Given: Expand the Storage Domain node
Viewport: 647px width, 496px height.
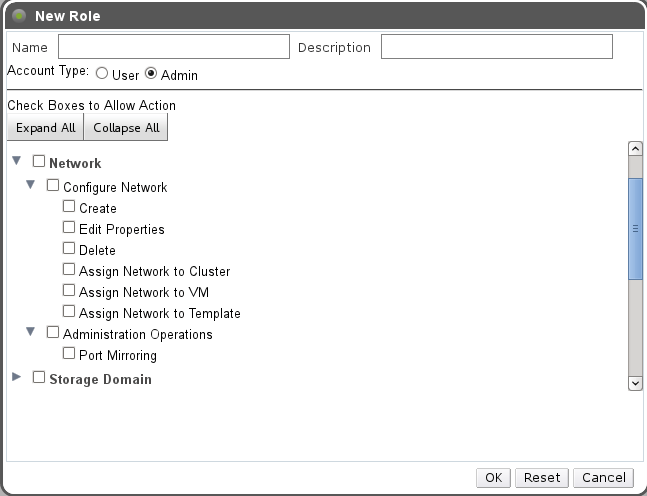Looking at the screenshot, I should pyautogui.click(x=16, y=378).
